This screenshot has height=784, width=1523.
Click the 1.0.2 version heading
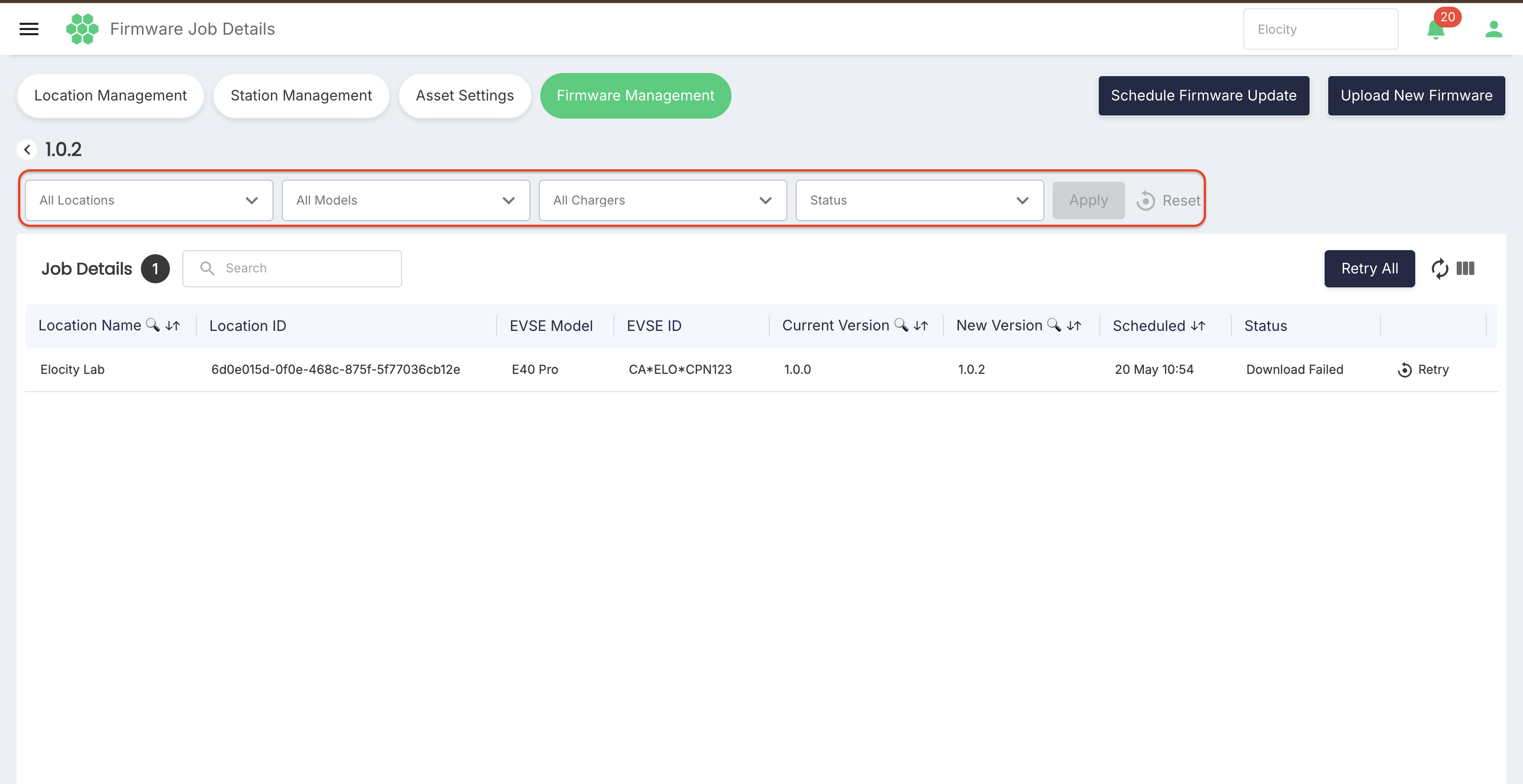(63, 150)
